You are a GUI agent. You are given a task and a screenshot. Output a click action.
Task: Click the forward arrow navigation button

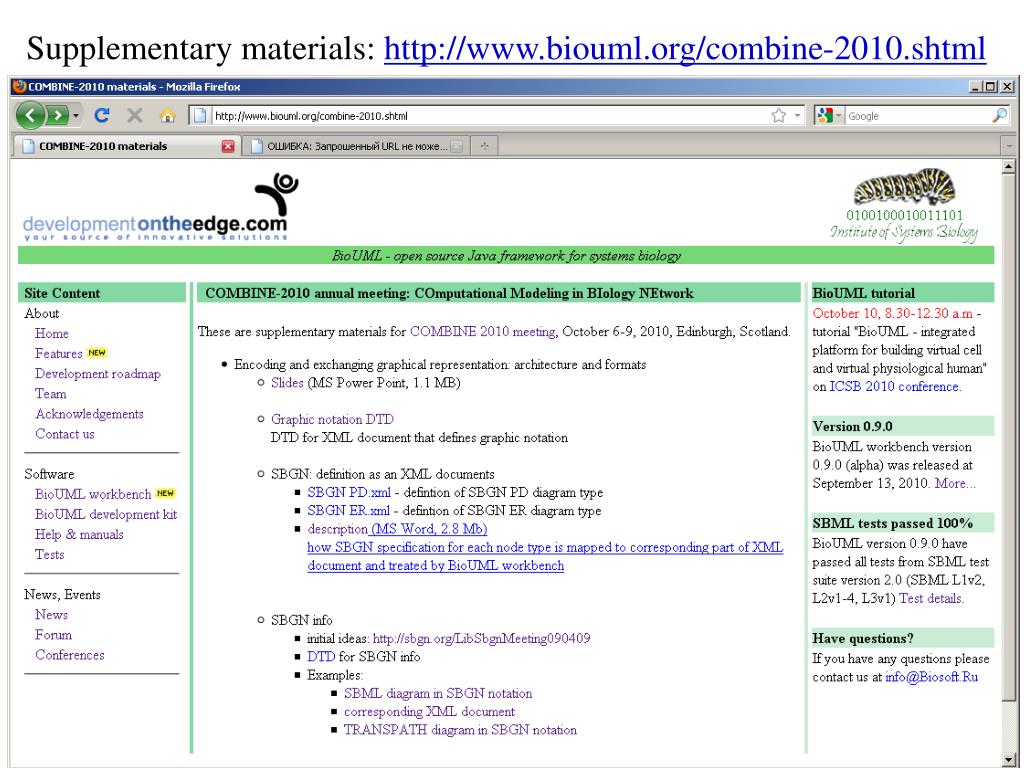coord(57,116)
